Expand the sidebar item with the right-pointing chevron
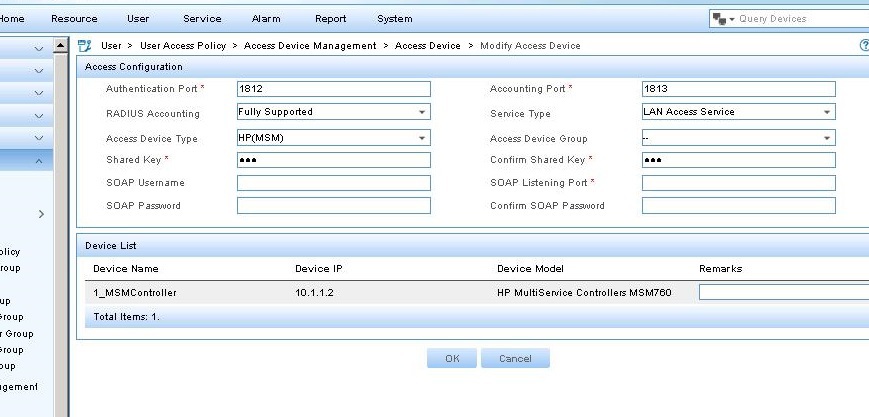The width and height of the screenshot is (869, 417). [41, 214]
